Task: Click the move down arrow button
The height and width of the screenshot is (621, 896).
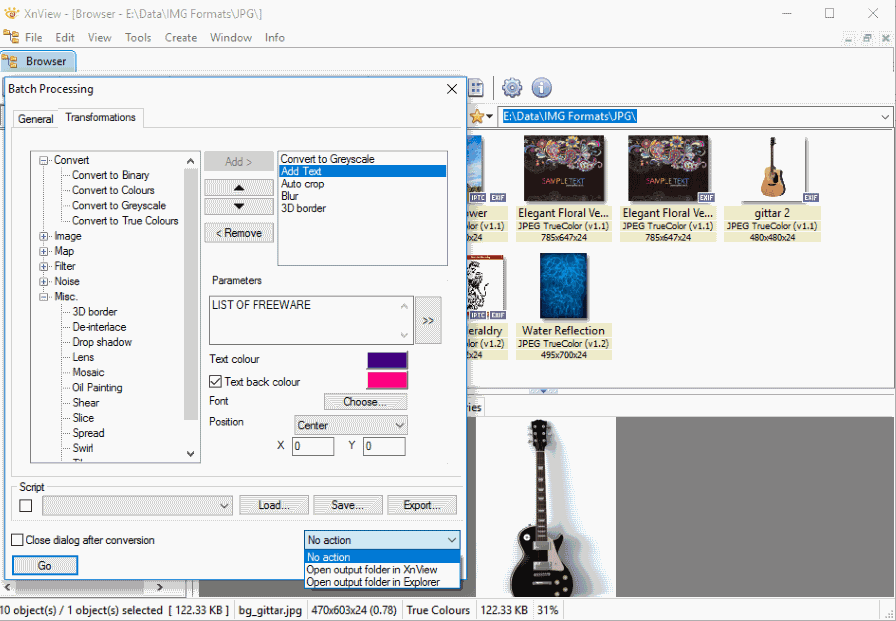Action: (x=239, y=206)
